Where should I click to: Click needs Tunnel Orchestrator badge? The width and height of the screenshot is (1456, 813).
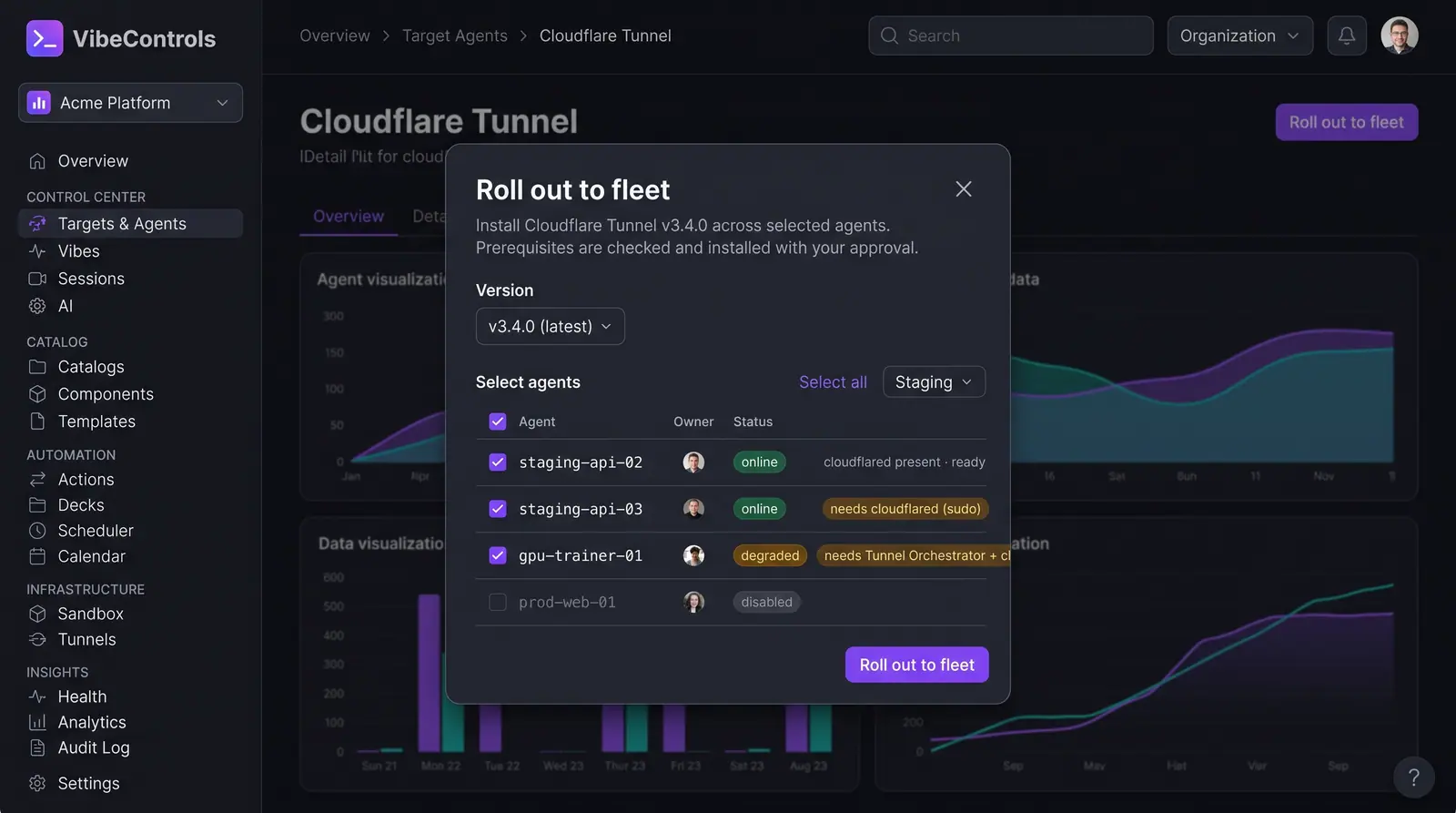click(x=914, y=555)
